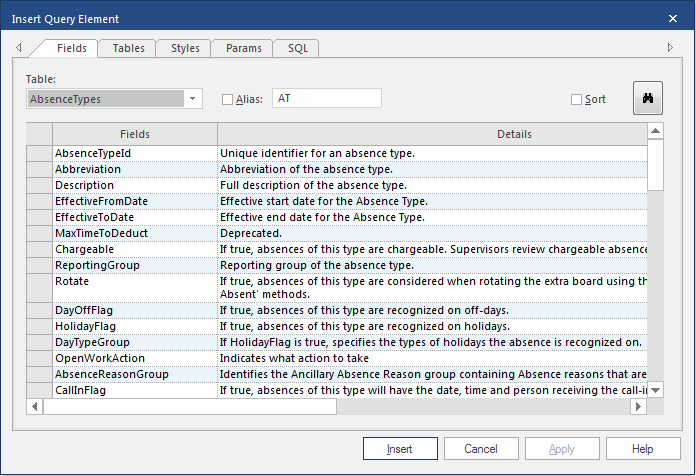
Task: Enable the Sort checkbox
Action: pos(576,99)
